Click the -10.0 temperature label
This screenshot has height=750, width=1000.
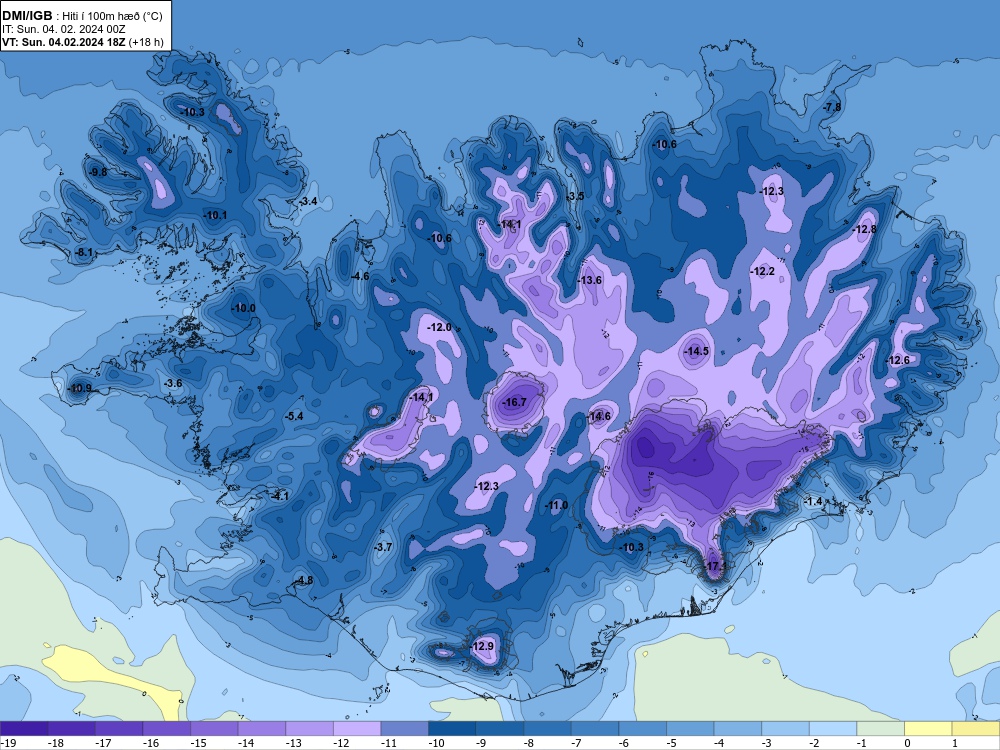pyautogui.click(x=242, y=308)
